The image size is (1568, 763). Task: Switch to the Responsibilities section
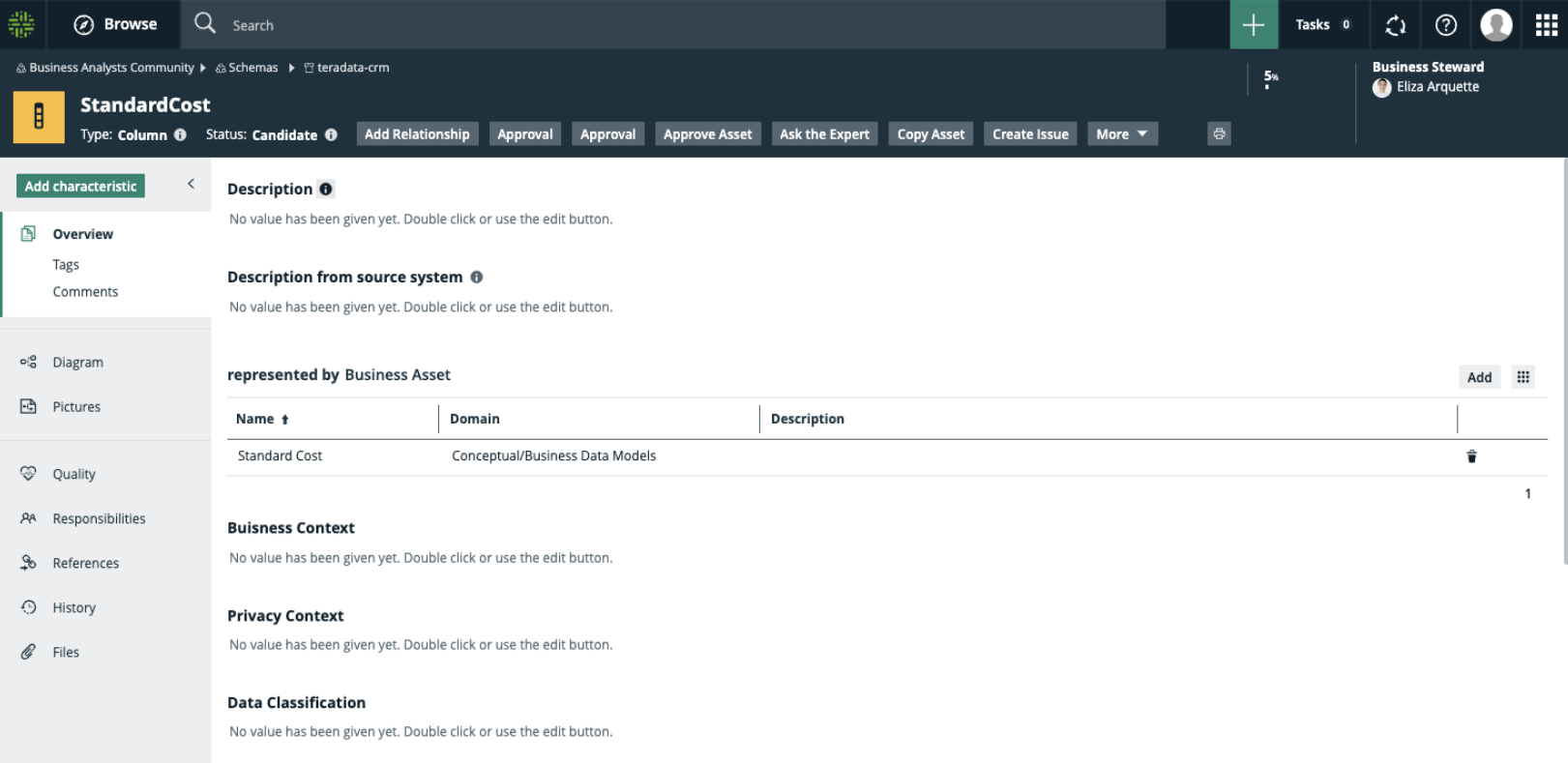(99, 519)
